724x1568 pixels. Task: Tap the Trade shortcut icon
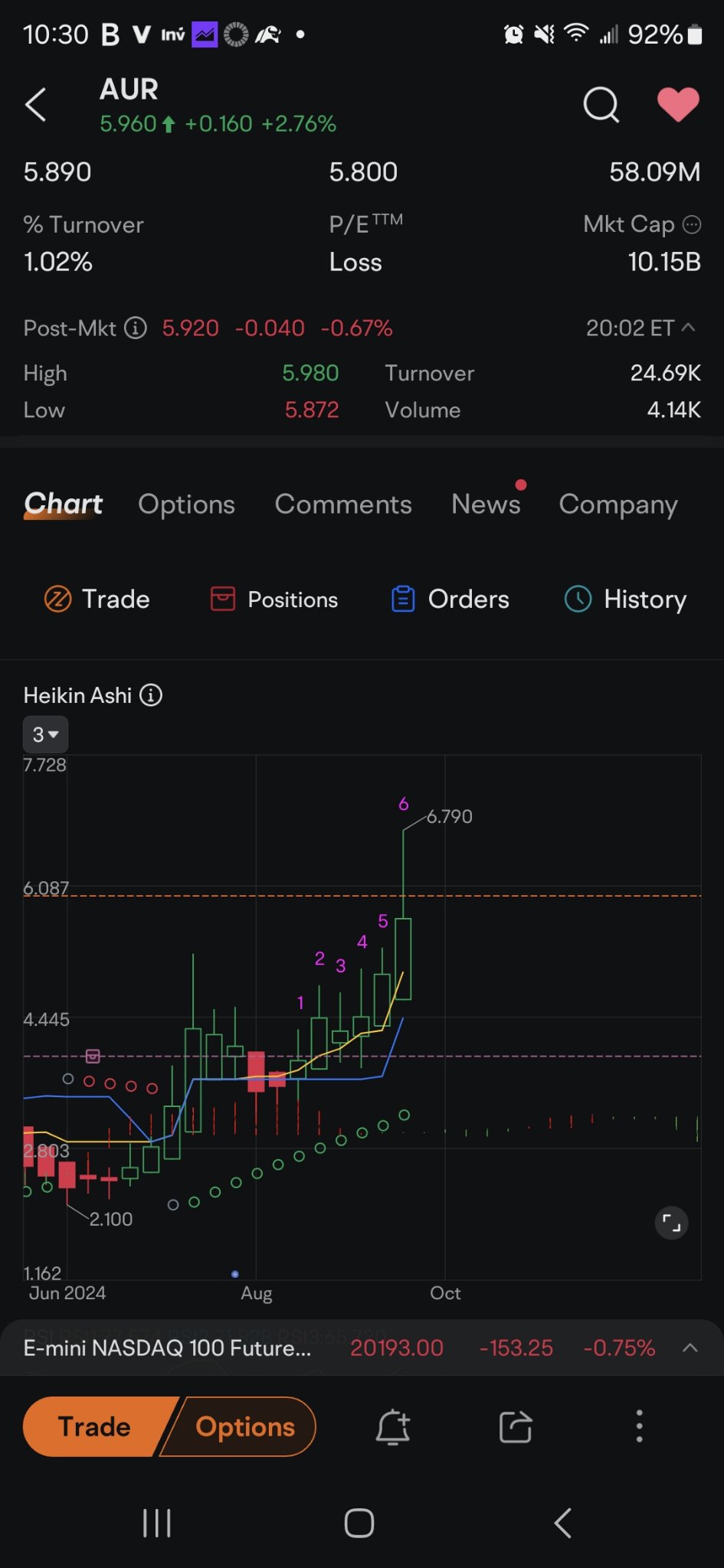(x=58, y=599)
